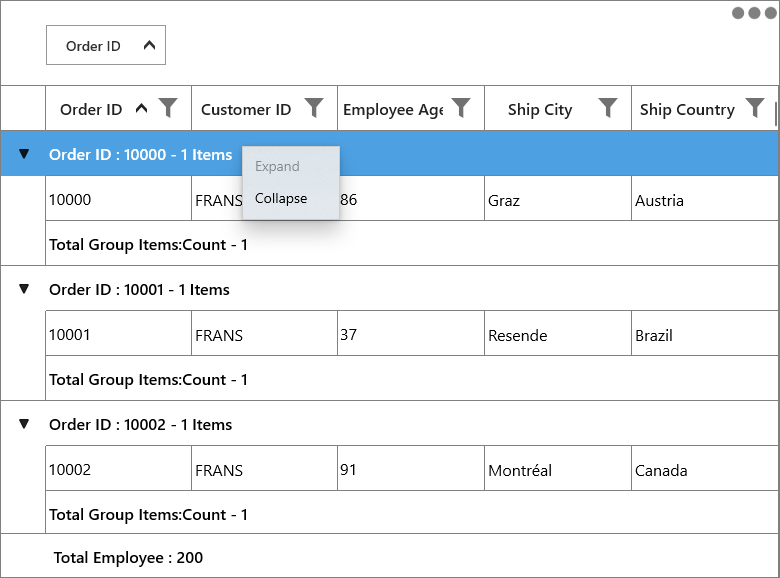Open filter for Employee Age column
Screen dimensions: 780x578
click(461, 107)
